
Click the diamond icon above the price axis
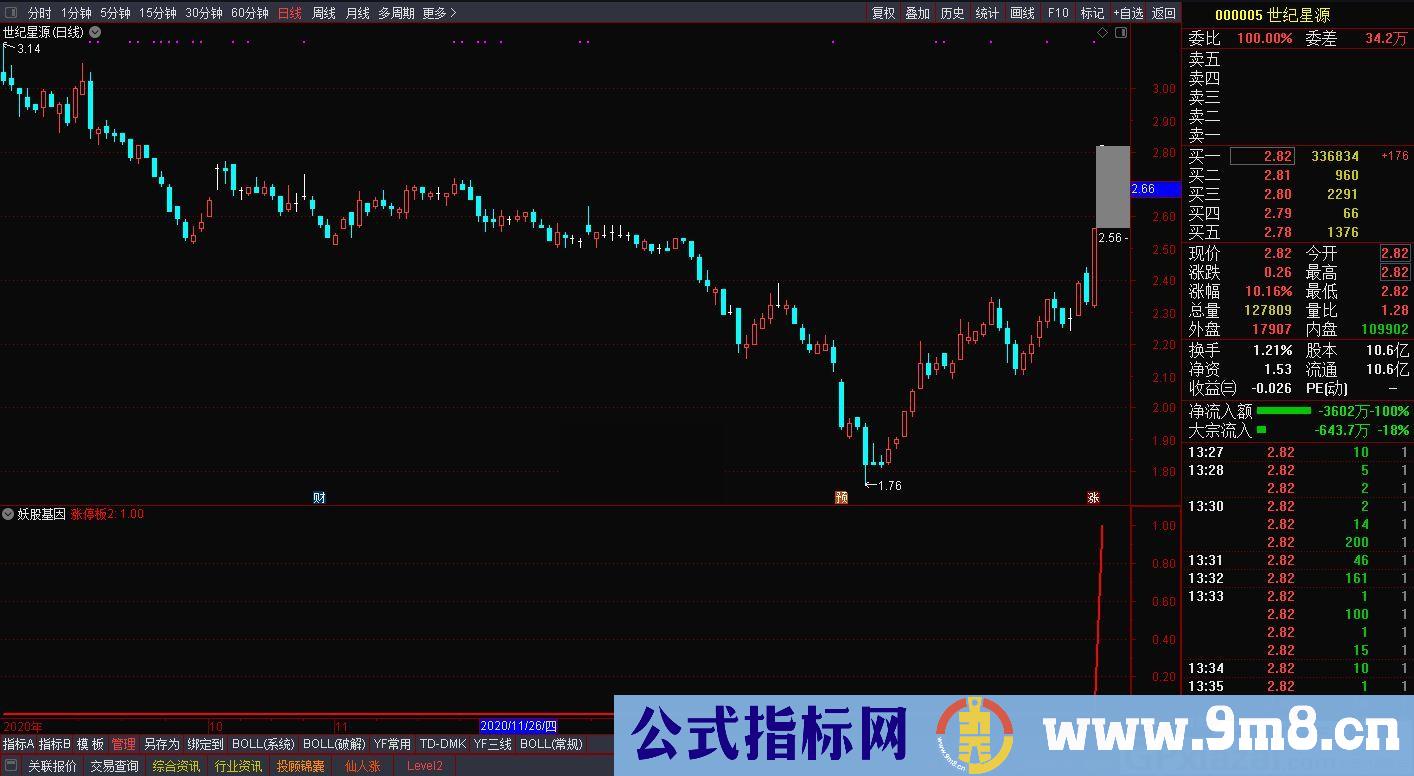(1103, 33)
